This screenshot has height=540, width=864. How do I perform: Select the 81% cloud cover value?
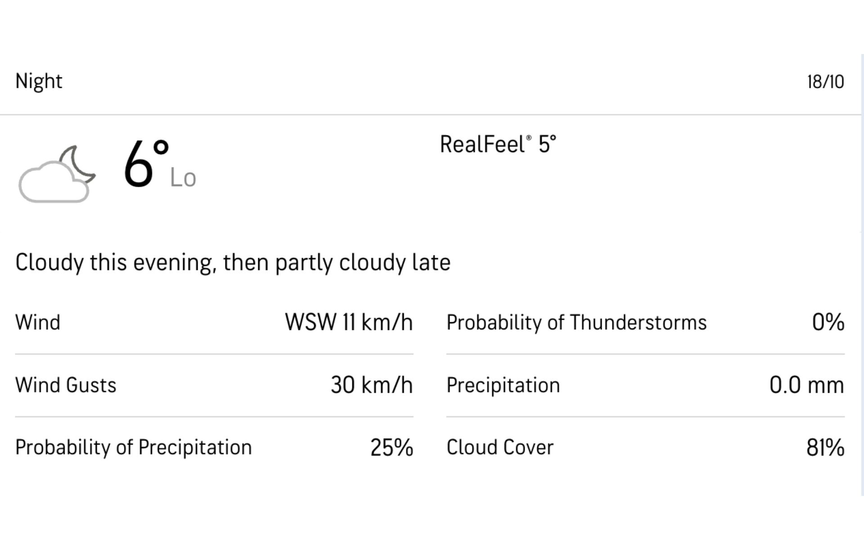pyautogui.click(x=825, y=447)
